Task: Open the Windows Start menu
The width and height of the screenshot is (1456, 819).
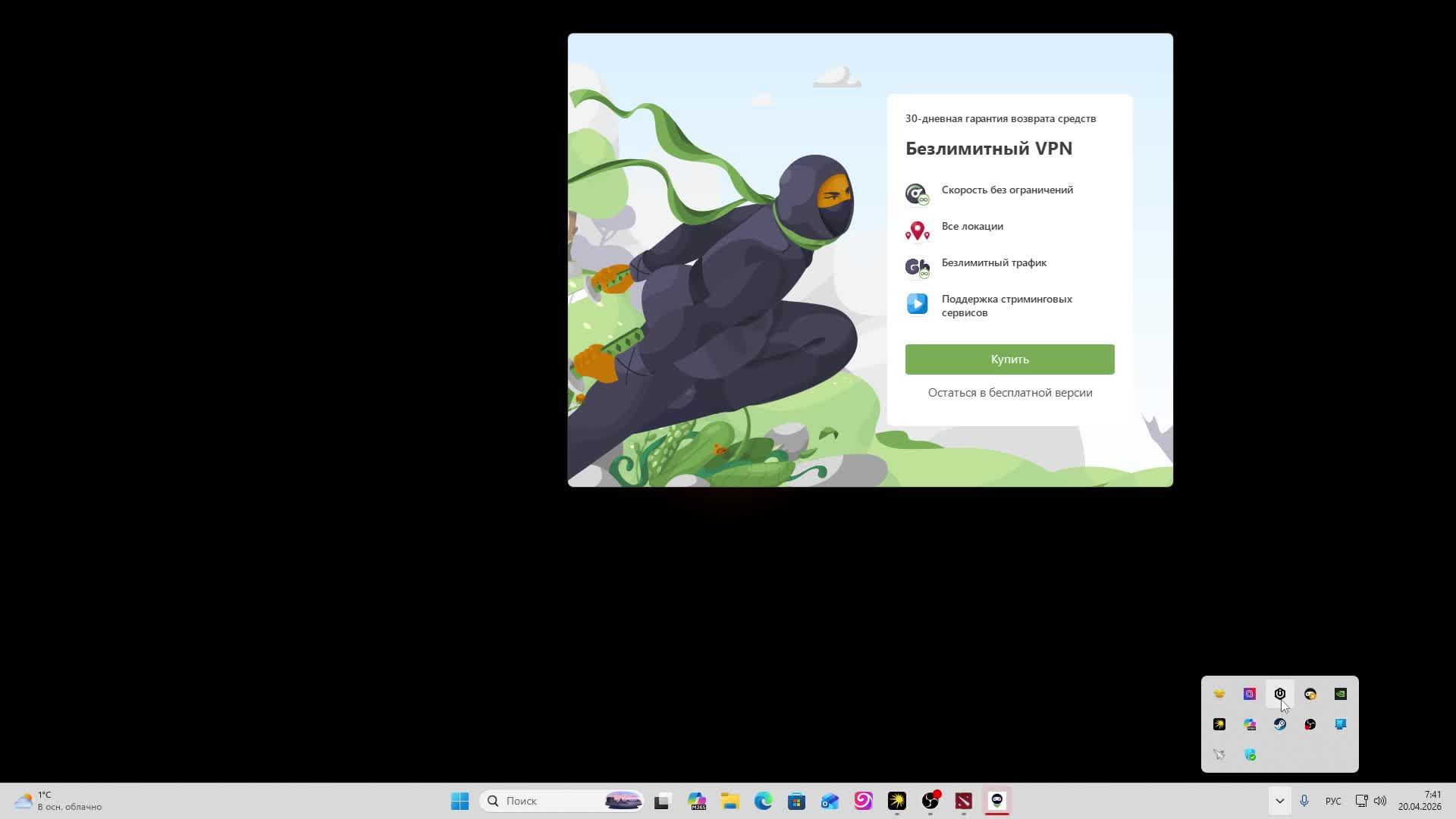Action: 460,801
